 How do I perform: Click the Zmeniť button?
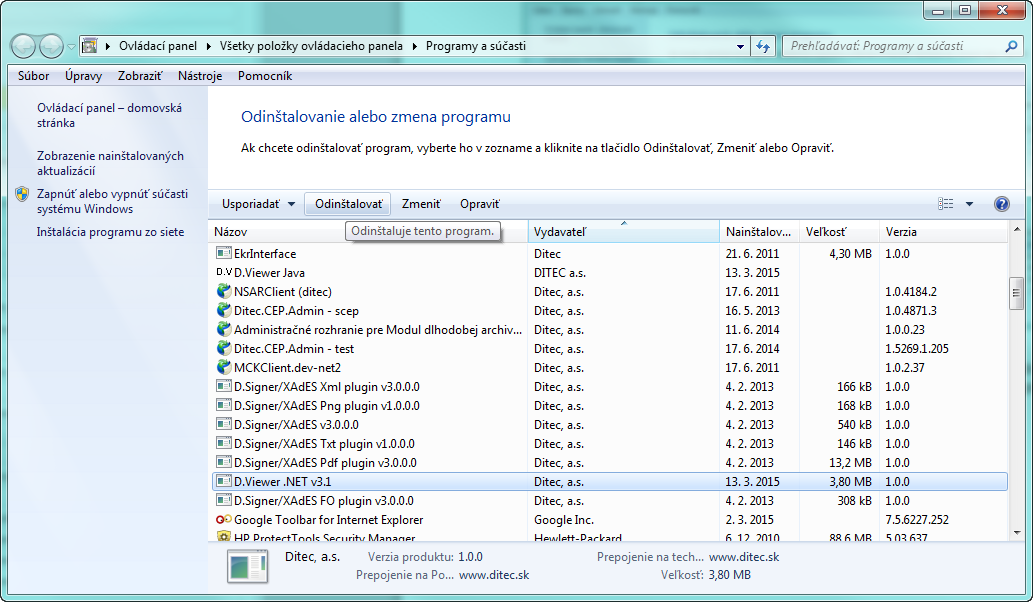click(421, 204)
